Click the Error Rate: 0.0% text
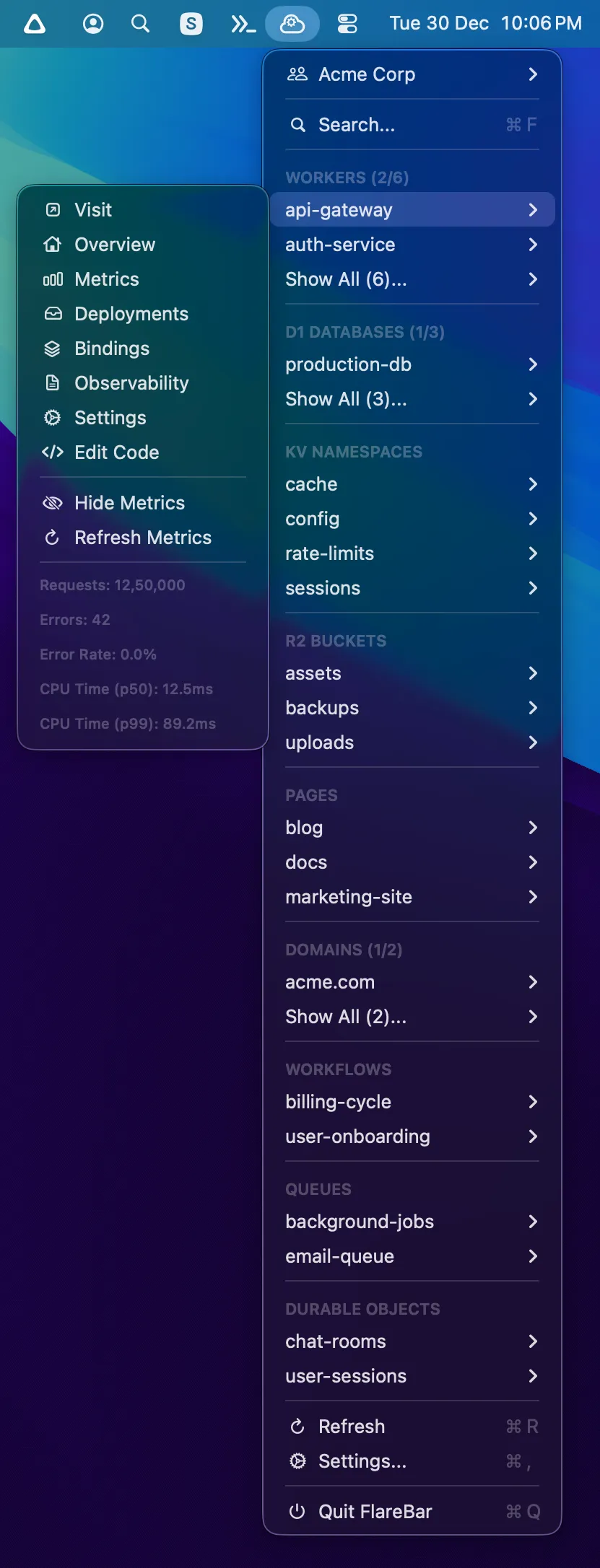 (98, 654)
